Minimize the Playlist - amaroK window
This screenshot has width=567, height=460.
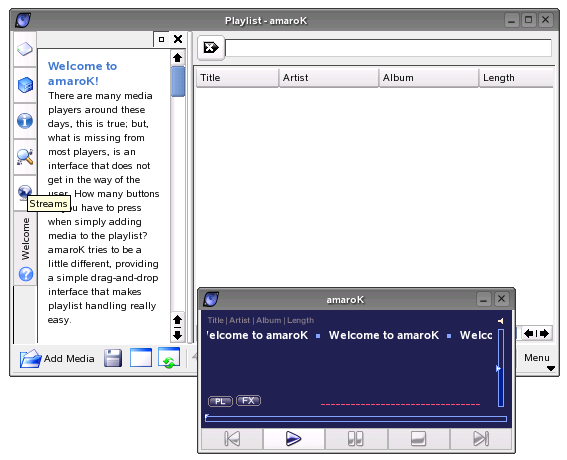(511, 20)
